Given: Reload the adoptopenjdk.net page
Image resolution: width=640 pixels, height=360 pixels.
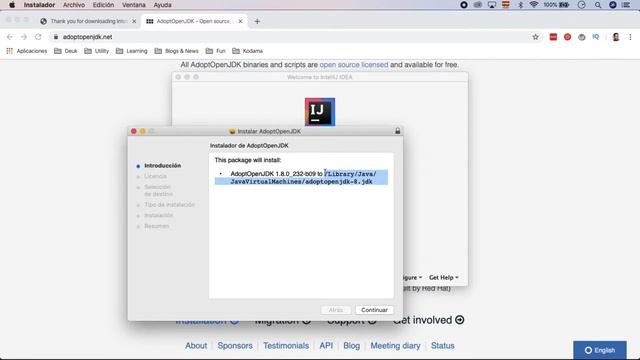Looking at the screenshot, I should (x=38, y=37).
